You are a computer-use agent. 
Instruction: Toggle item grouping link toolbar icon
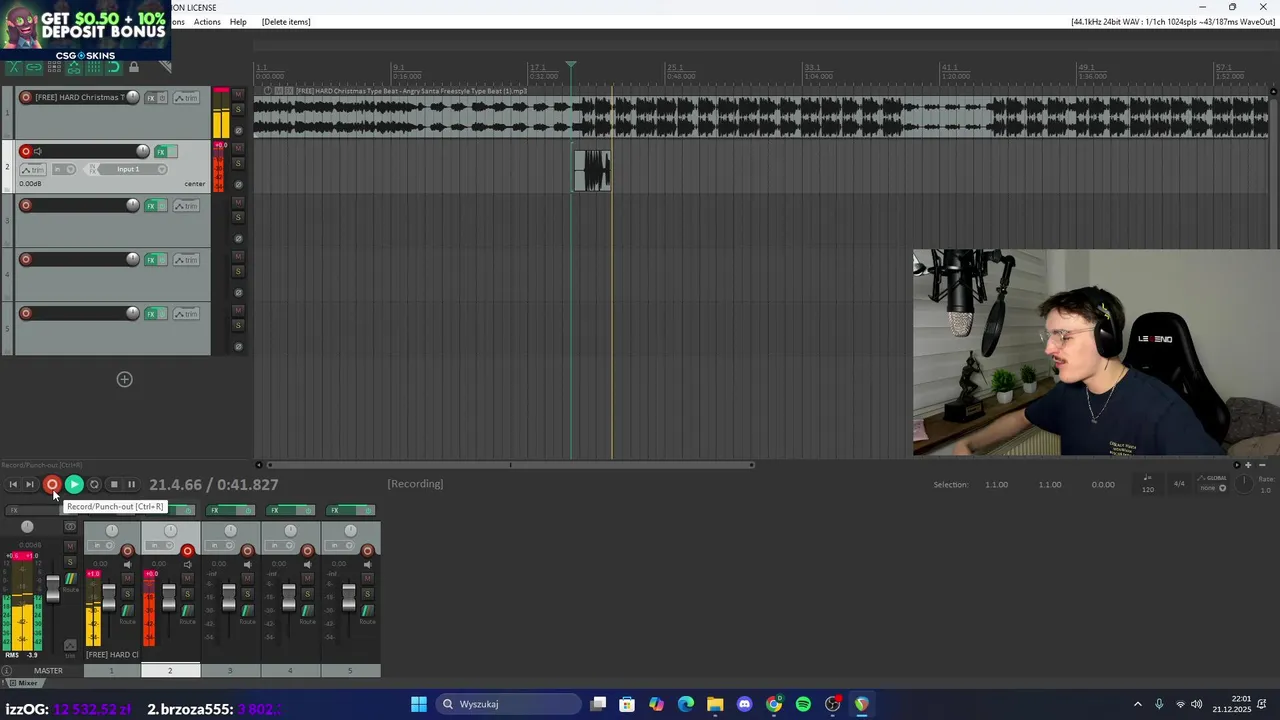point(33,67)
